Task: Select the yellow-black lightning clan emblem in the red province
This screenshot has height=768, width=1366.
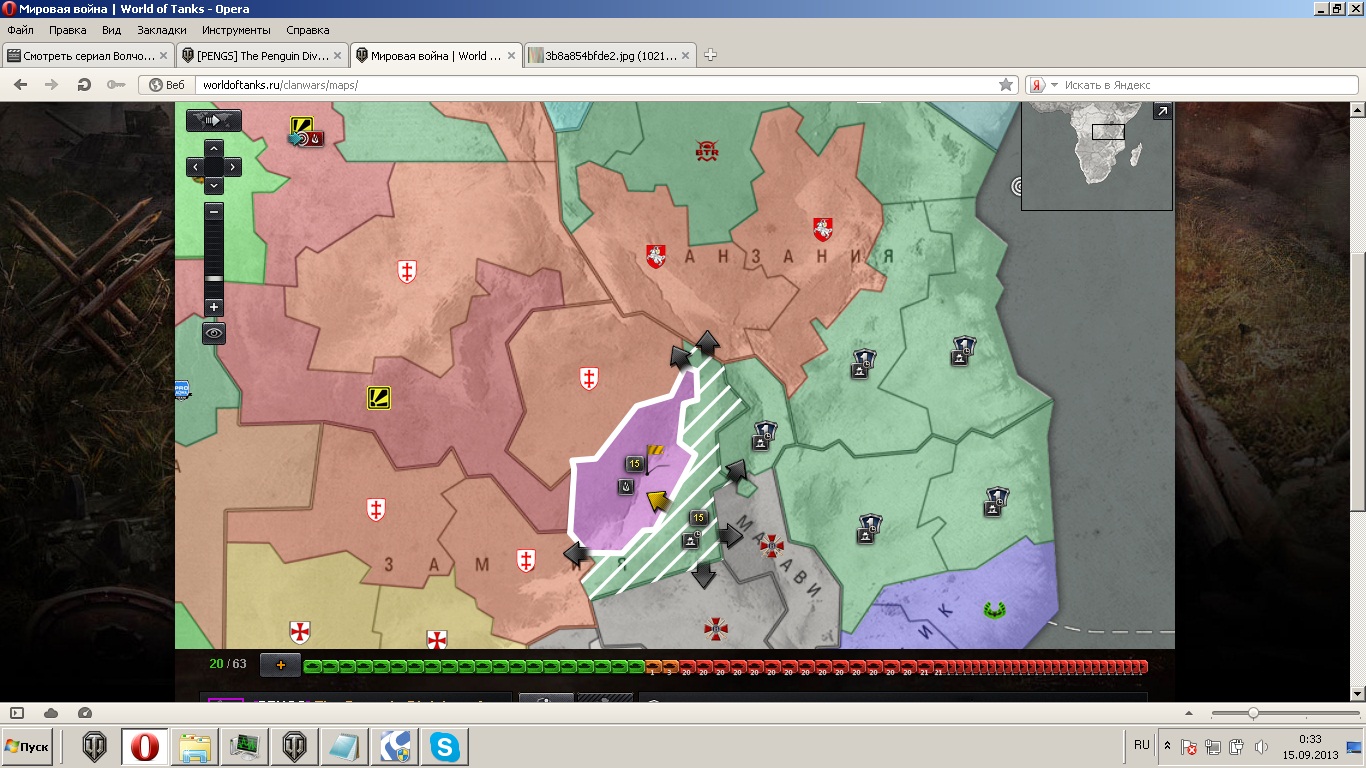Action: coord(378,398)
